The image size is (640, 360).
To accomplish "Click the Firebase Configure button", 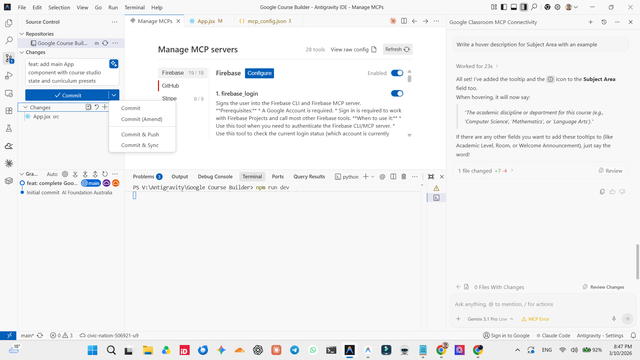I will [x=259, y=73].
